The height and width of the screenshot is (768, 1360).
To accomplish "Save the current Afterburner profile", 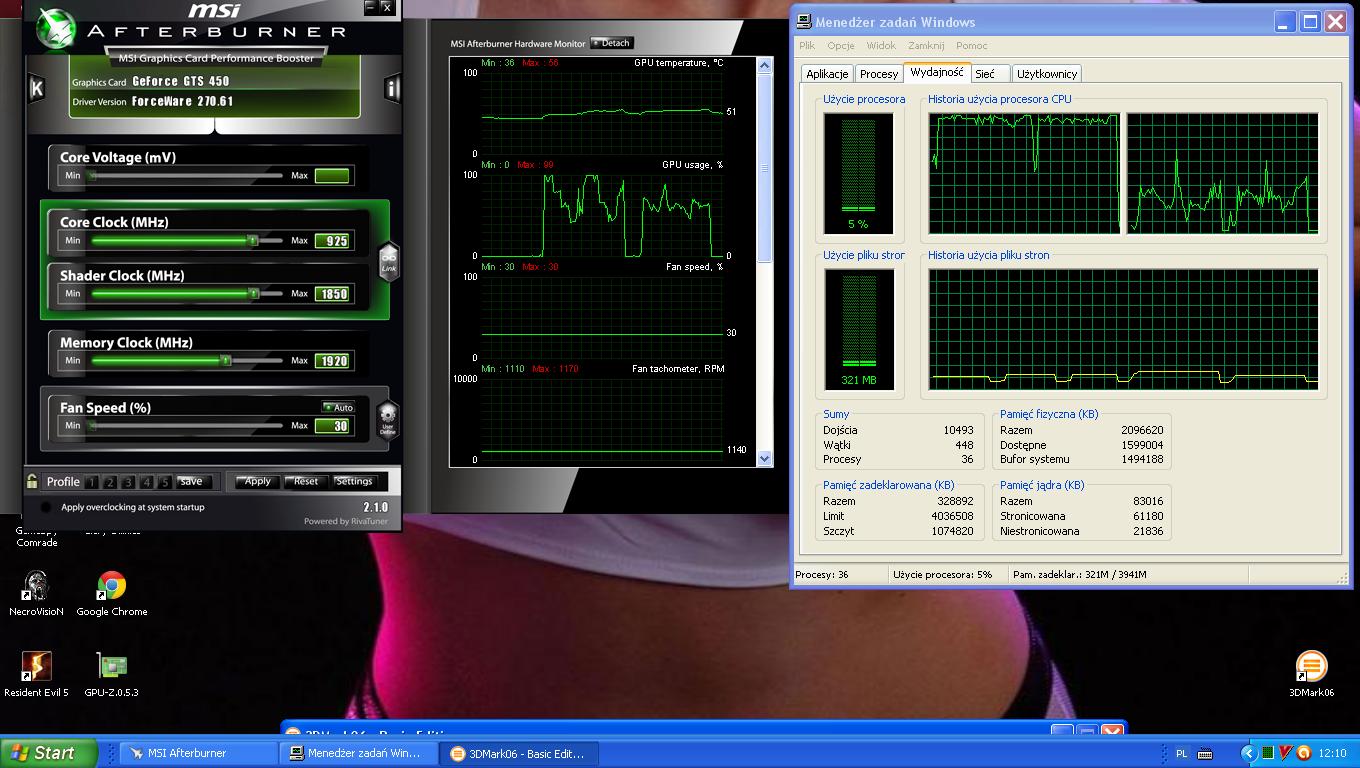I will click(x=194, y=481).
